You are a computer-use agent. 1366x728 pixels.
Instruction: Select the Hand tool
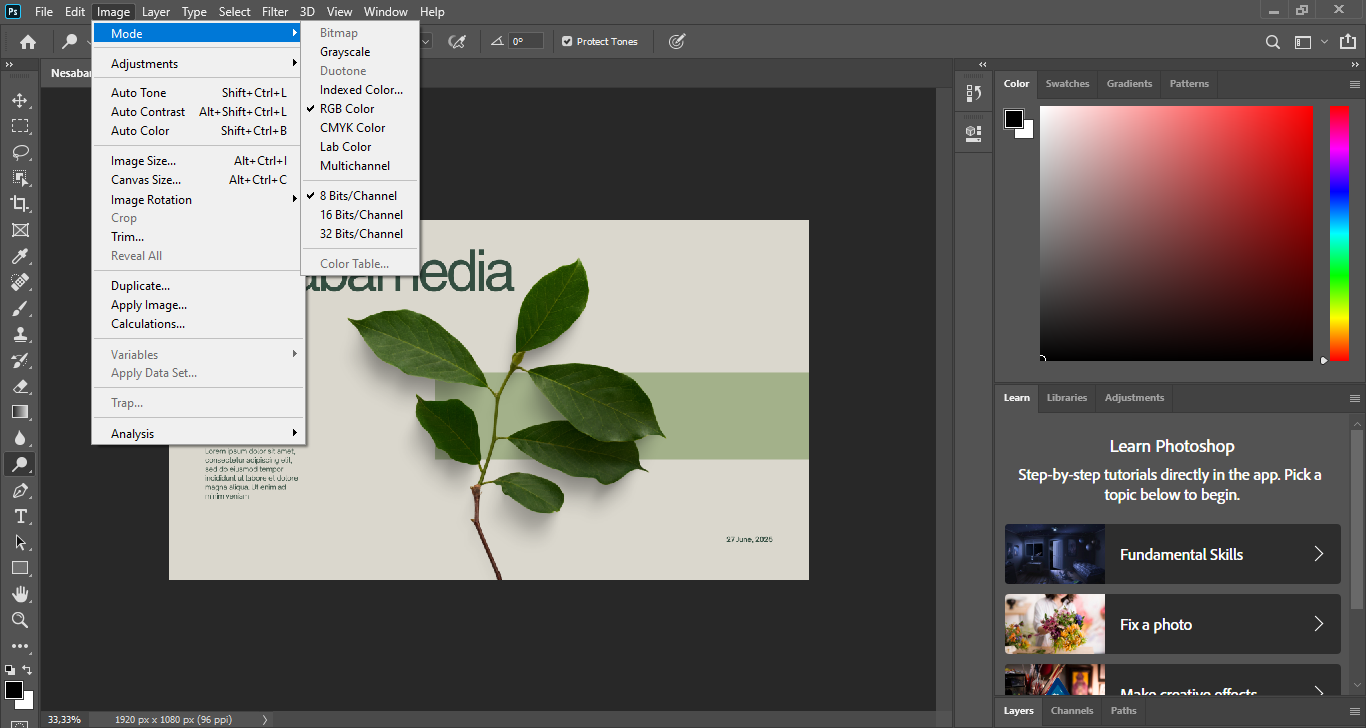pos(19,594)
